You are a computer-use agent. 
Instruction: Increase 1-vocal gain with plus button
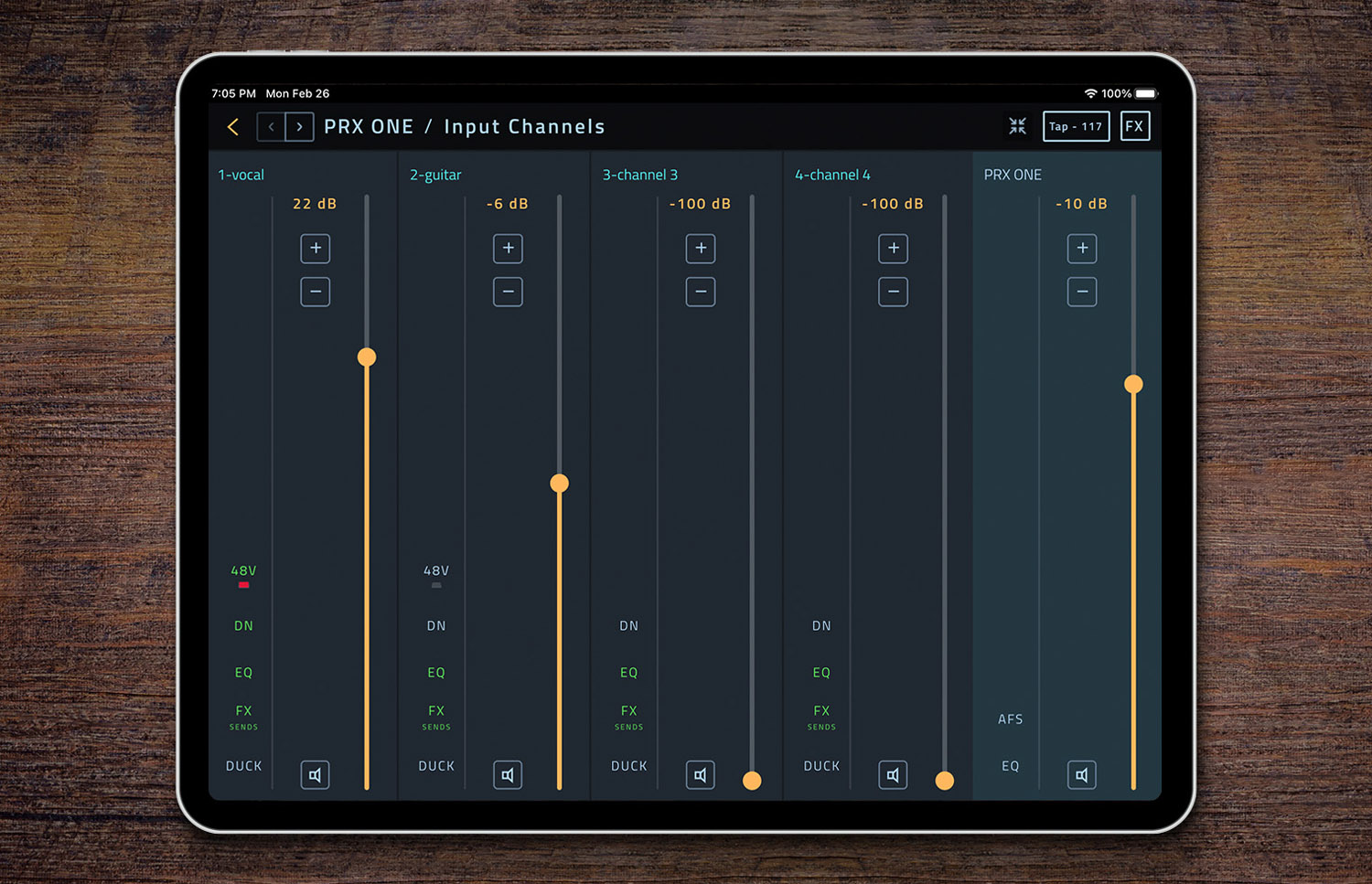[x=316, y=248]
